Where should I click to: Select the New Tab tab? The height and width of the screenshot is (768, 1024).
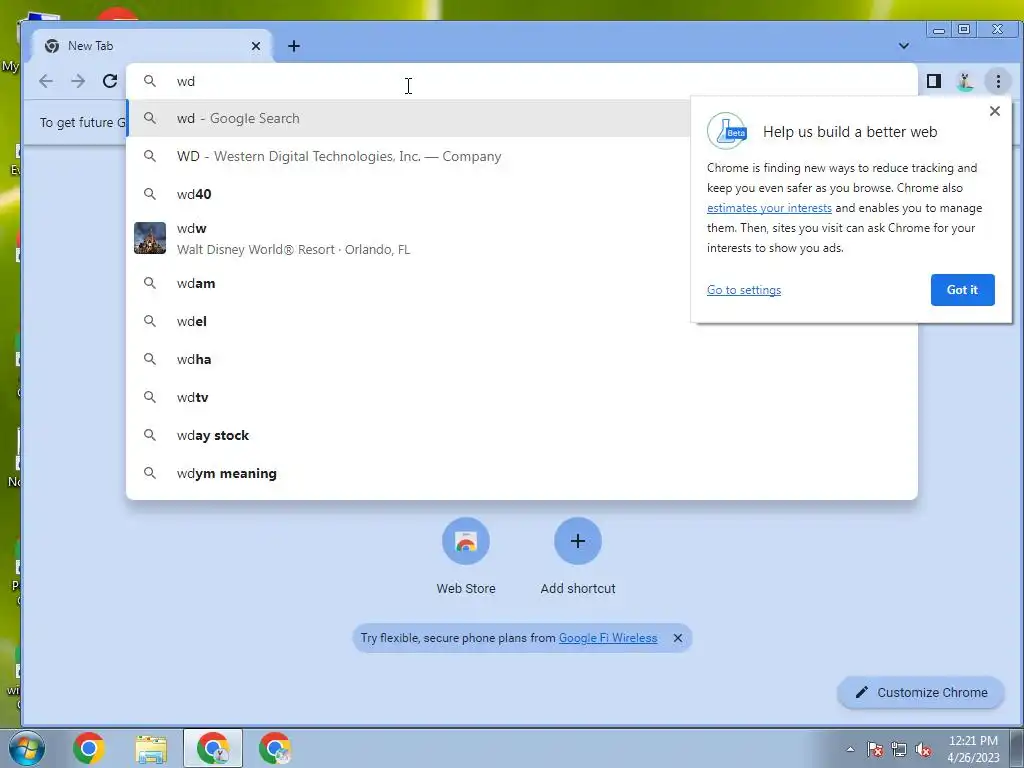click(x=152, y=46)
